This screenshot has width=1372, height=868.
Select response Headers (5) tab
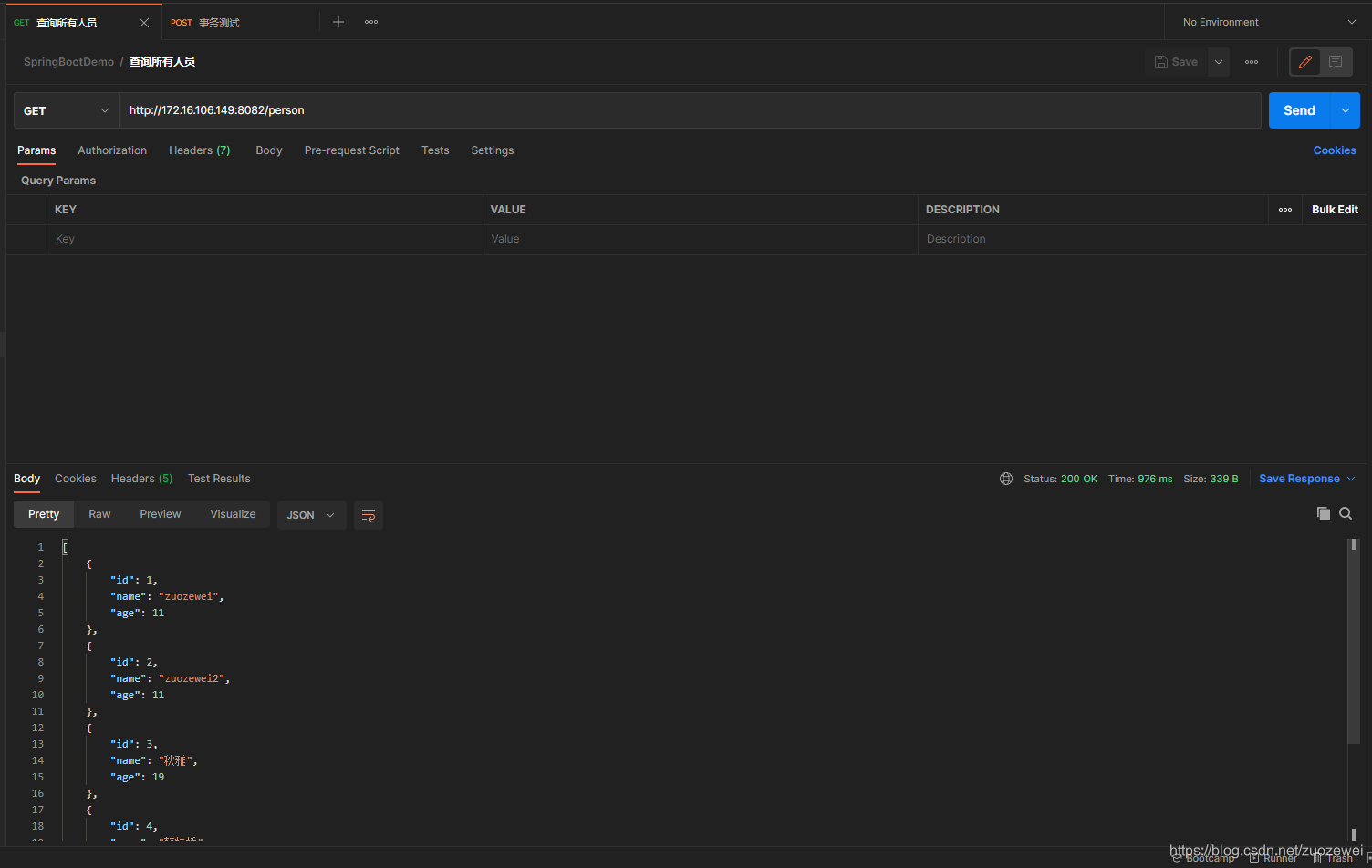pos(141,479)
